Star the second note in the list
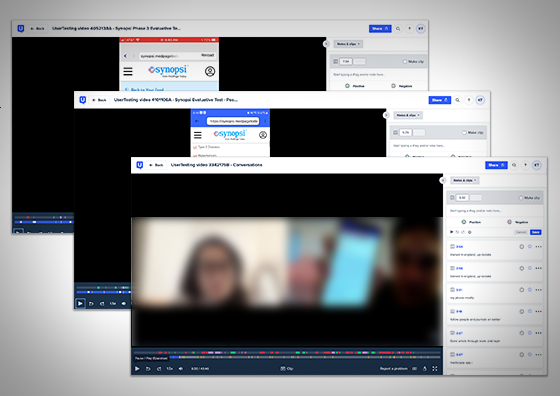The height and width of the screenshot is (396, 560). [x=530, y=268]
